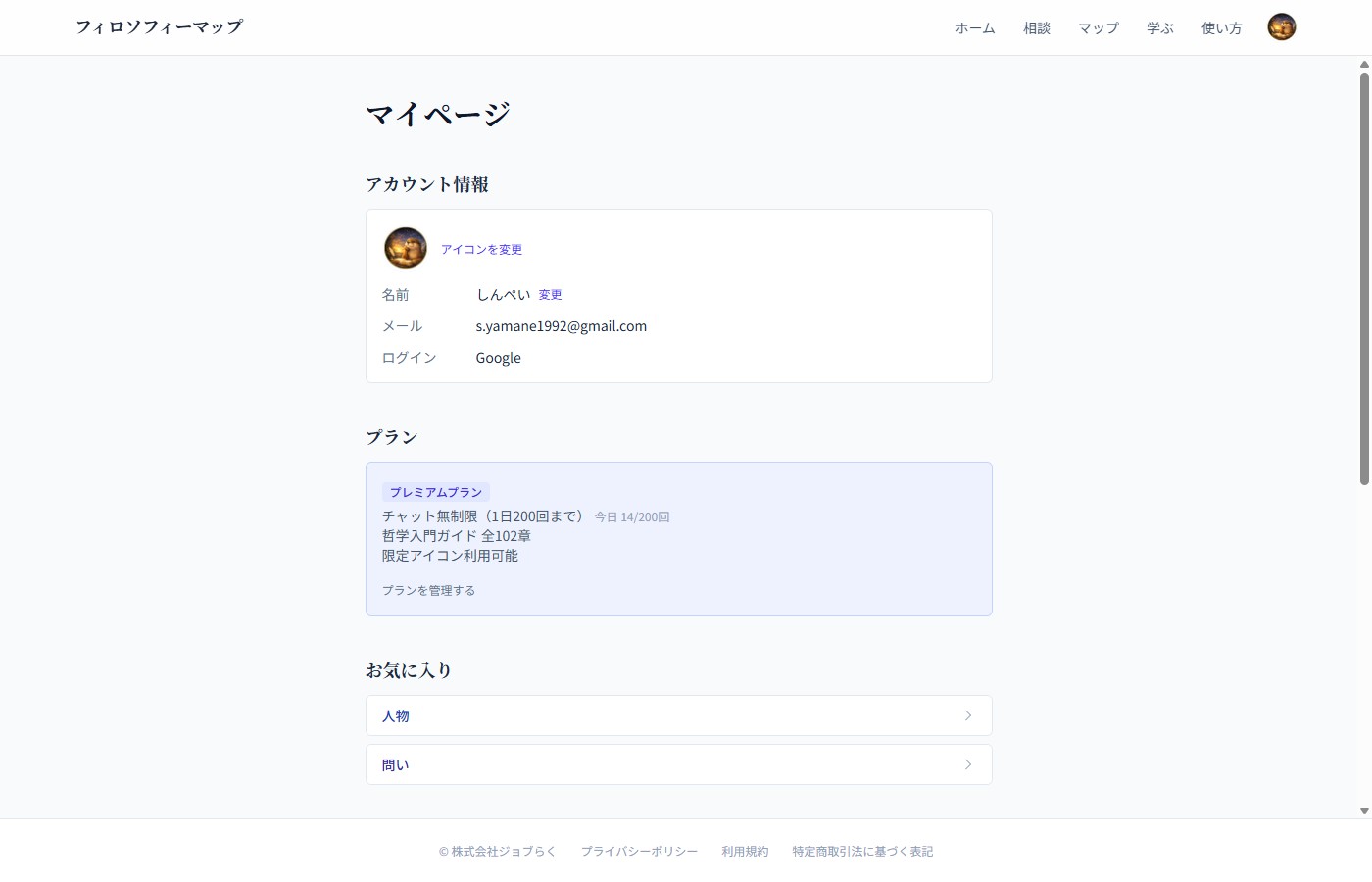Open the 相談 menu item
The image size is (1372, 882).
[x=1036, y=28]
